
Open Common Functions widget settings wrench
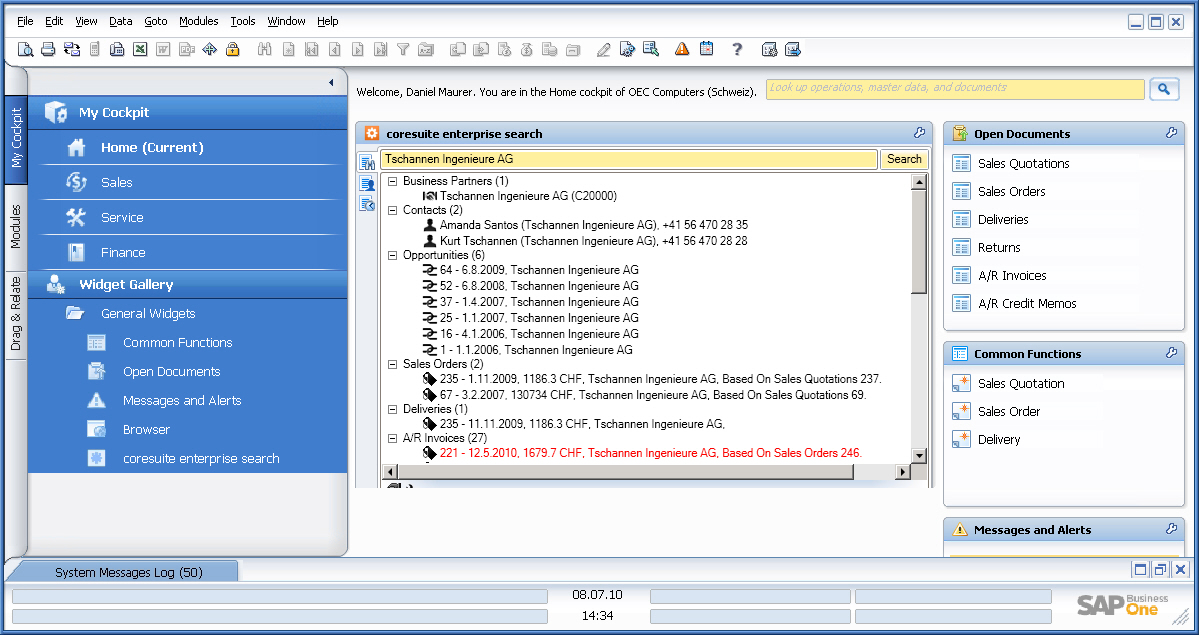tap(1171, 353)
